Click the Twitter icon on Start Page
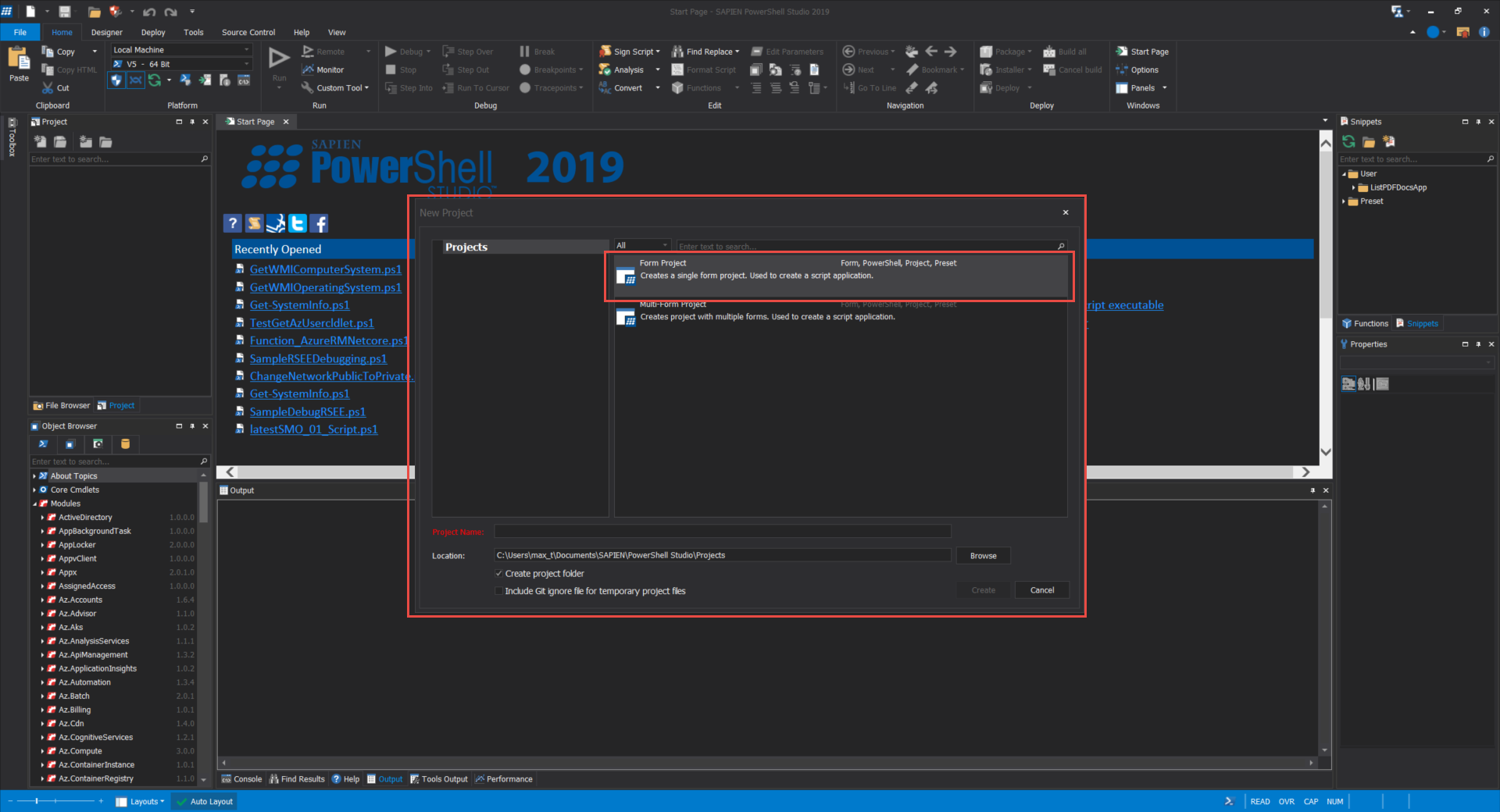The image size is (1500, 812). tap(298, 223)
